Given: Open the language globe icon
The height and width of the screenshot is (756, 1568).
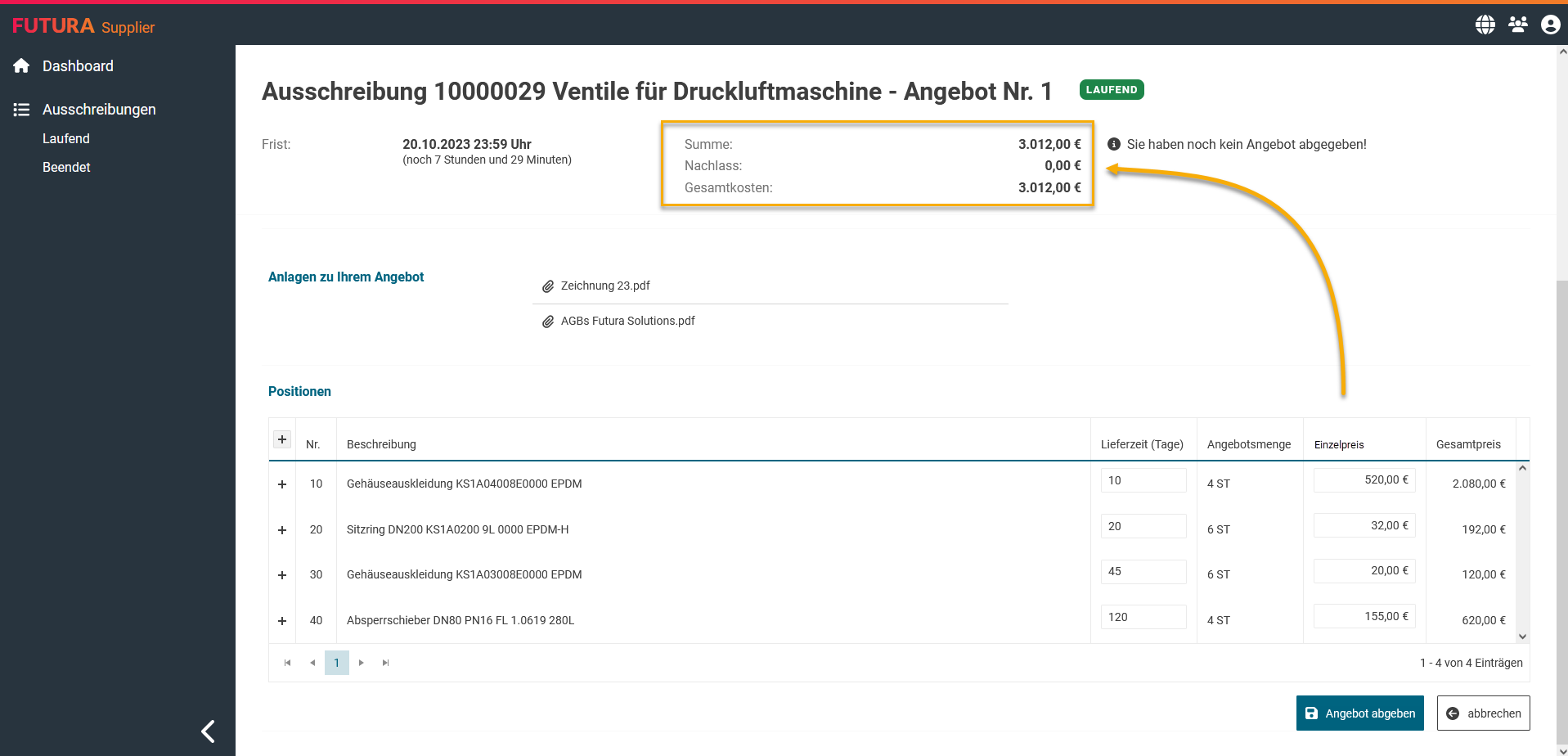Looking at the screenshot, I should pyautogui.click(x=1485, y=25).
